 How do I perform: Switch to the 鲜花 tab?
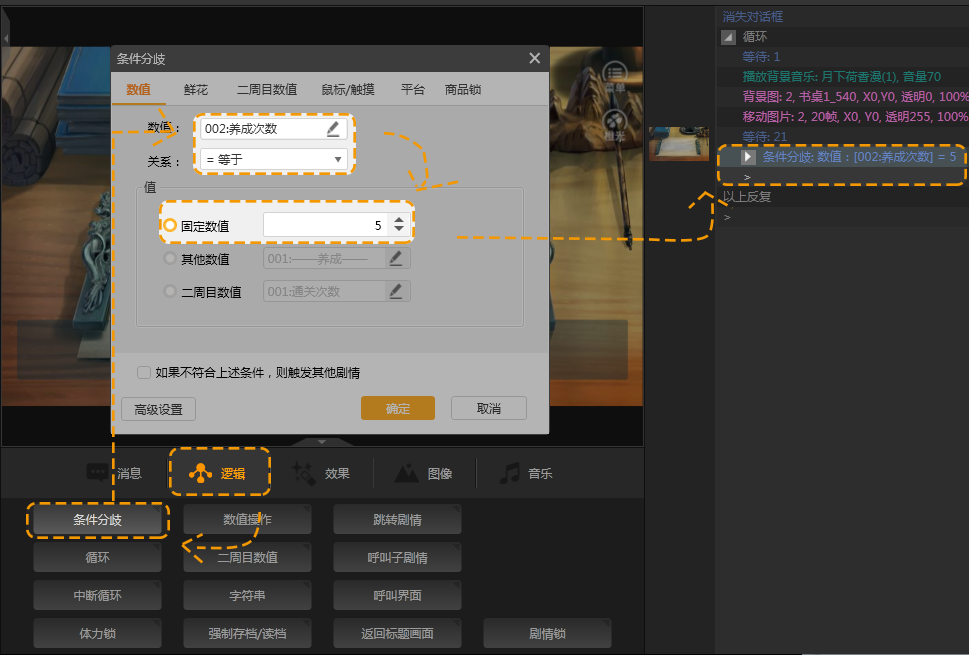click(x=196, y=90)
